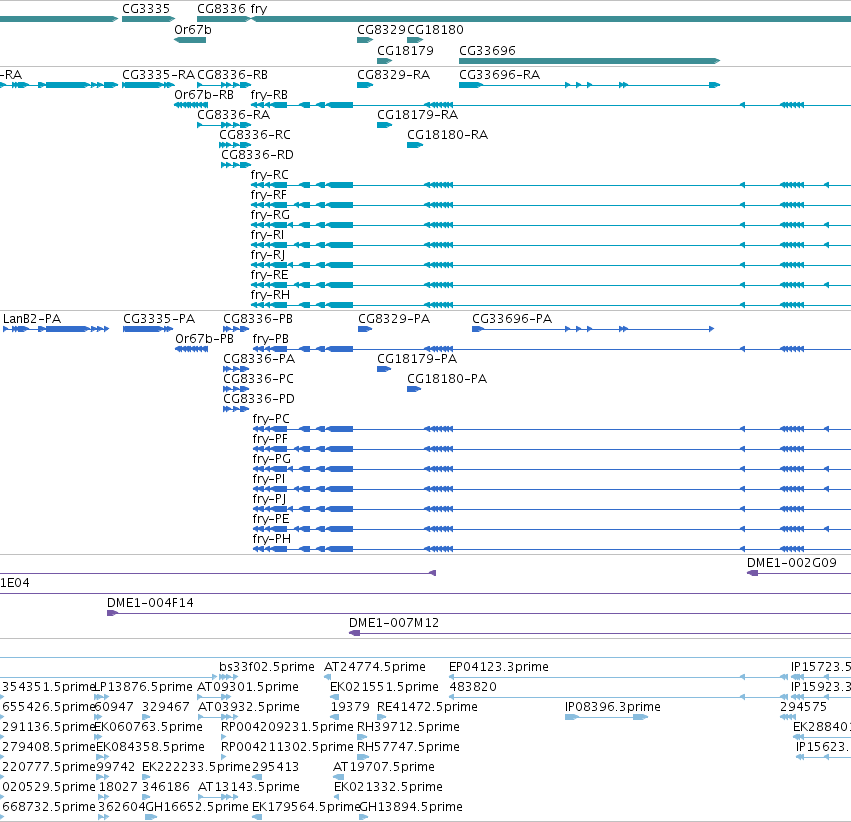Click the CG8336-PB protein label
This screenshot has width=851, height=822.
[258, 319]
